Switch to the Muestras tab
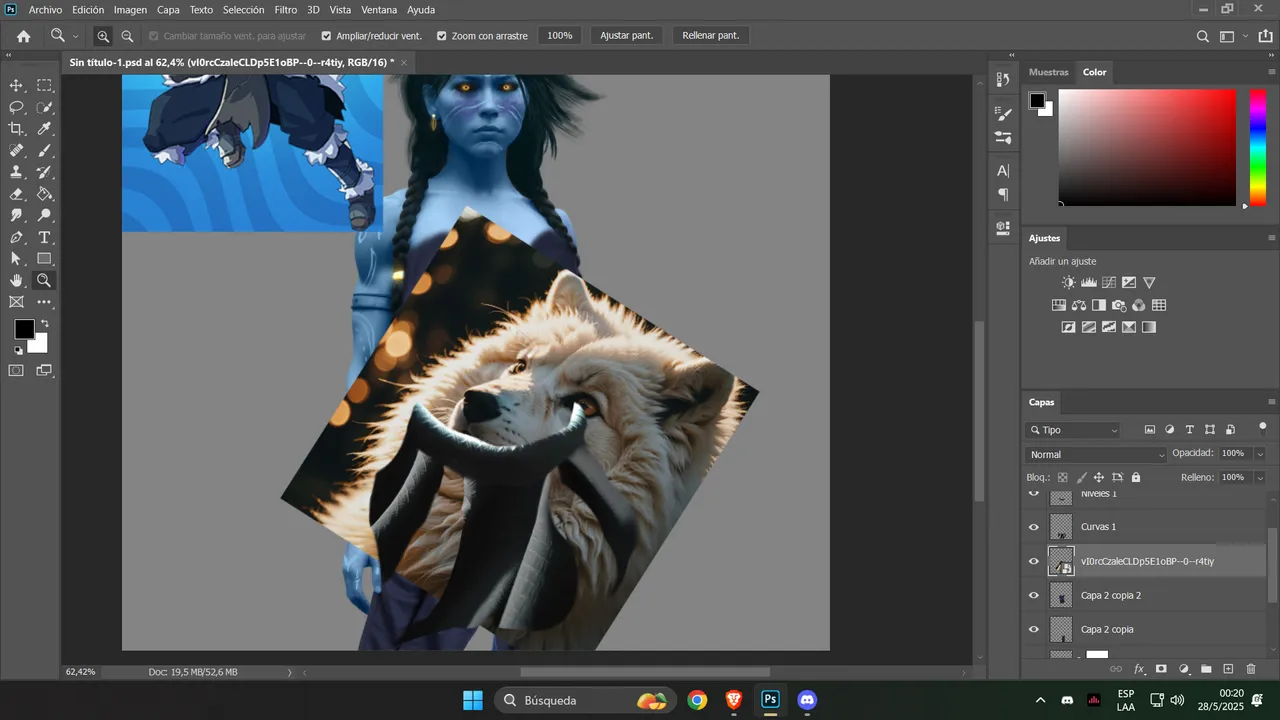 (1049, 72)
